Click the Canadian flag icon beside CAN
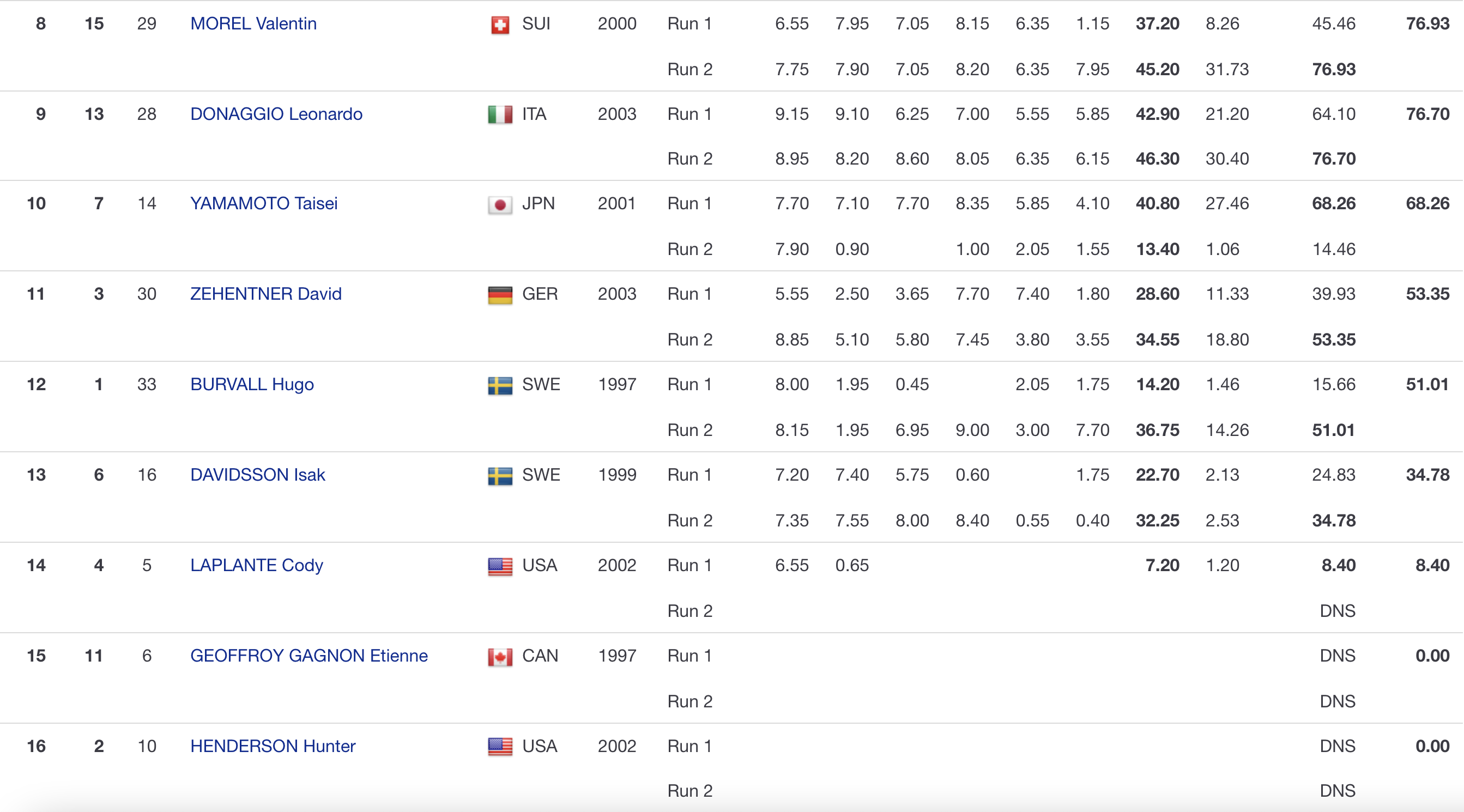 coord(500,656)
